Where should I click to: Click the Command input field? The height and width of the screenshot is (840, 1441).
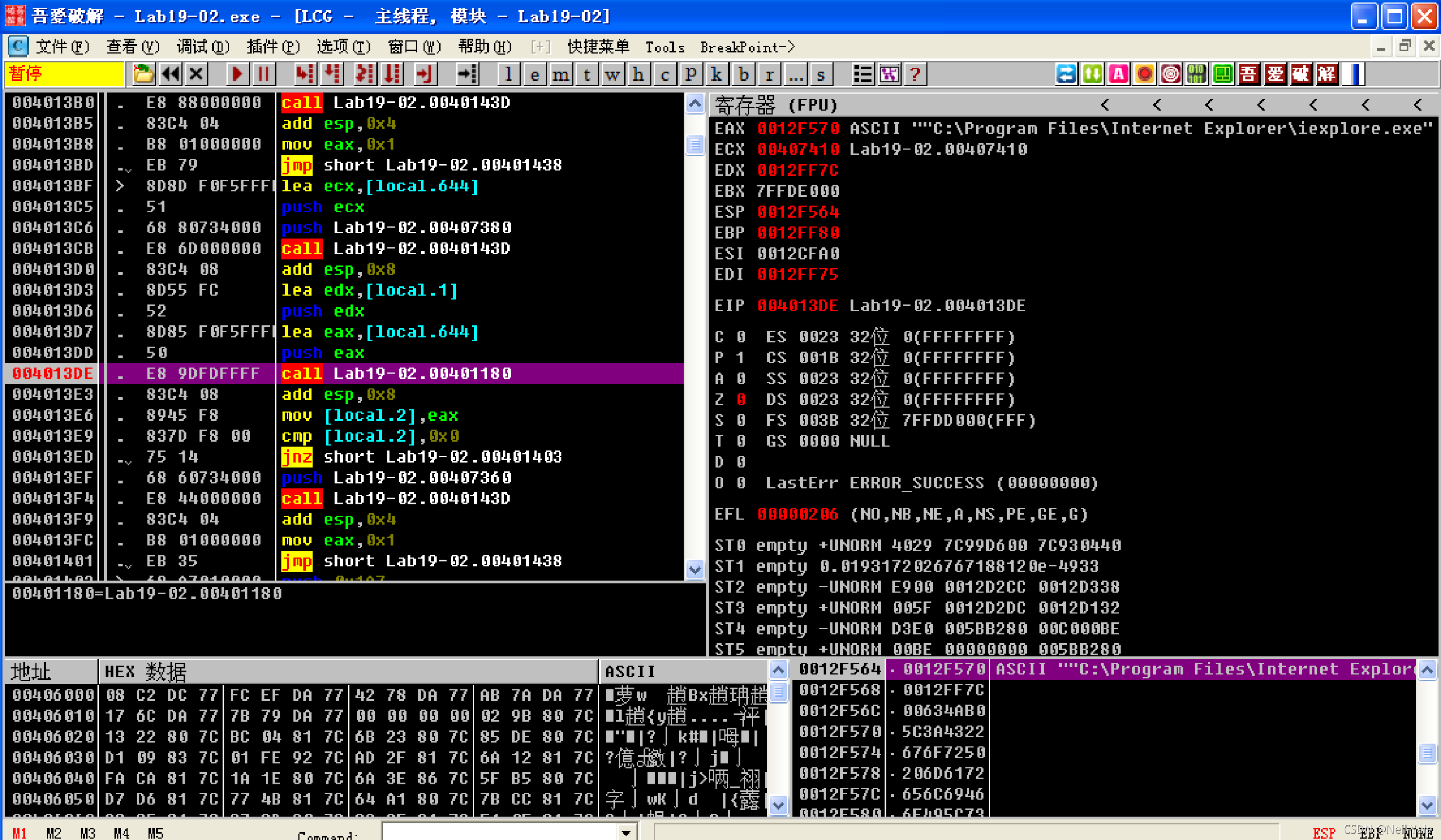[500, 832]
